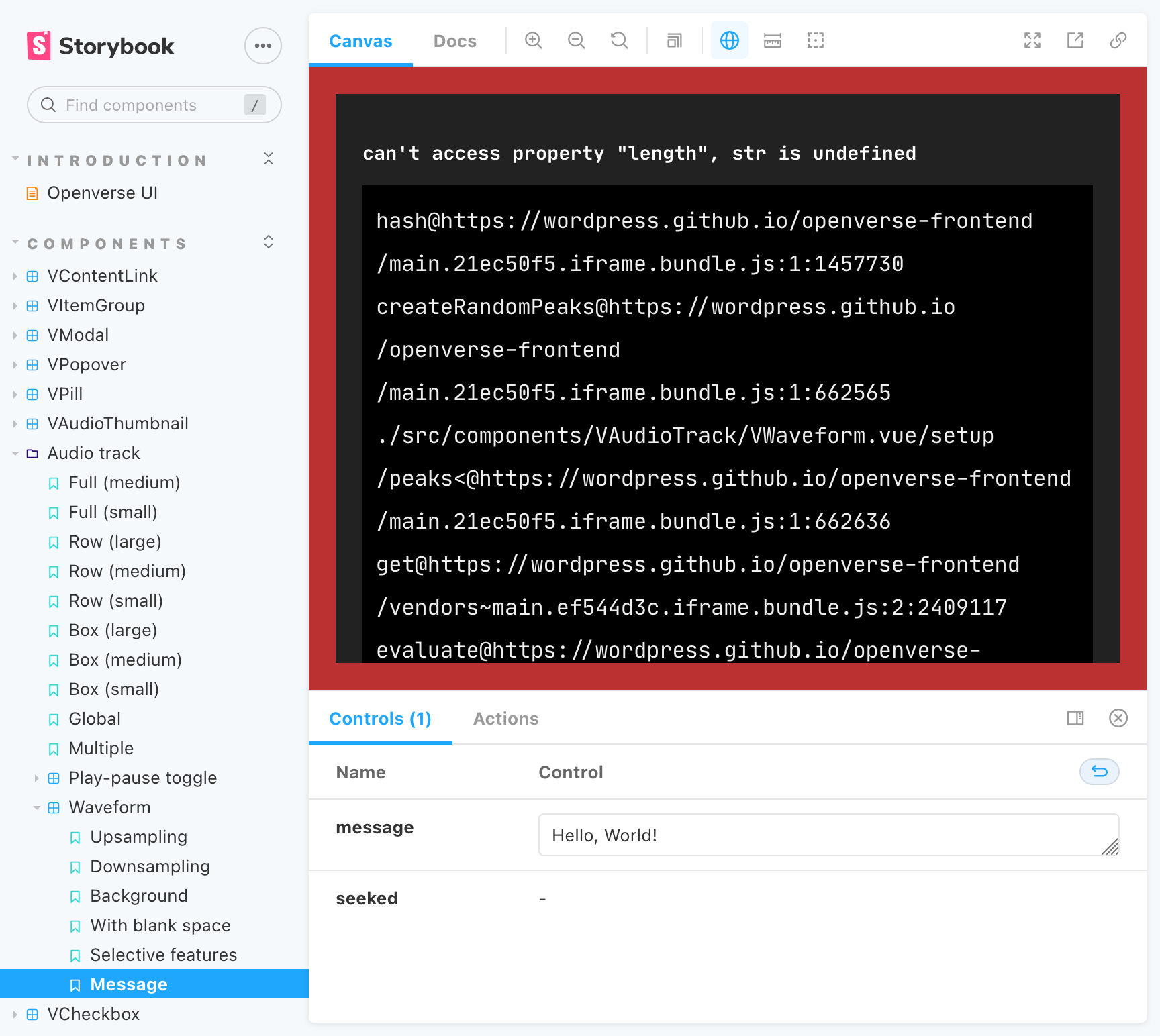
Task: Open the Box (medium) story
Action: click(125, 660)
